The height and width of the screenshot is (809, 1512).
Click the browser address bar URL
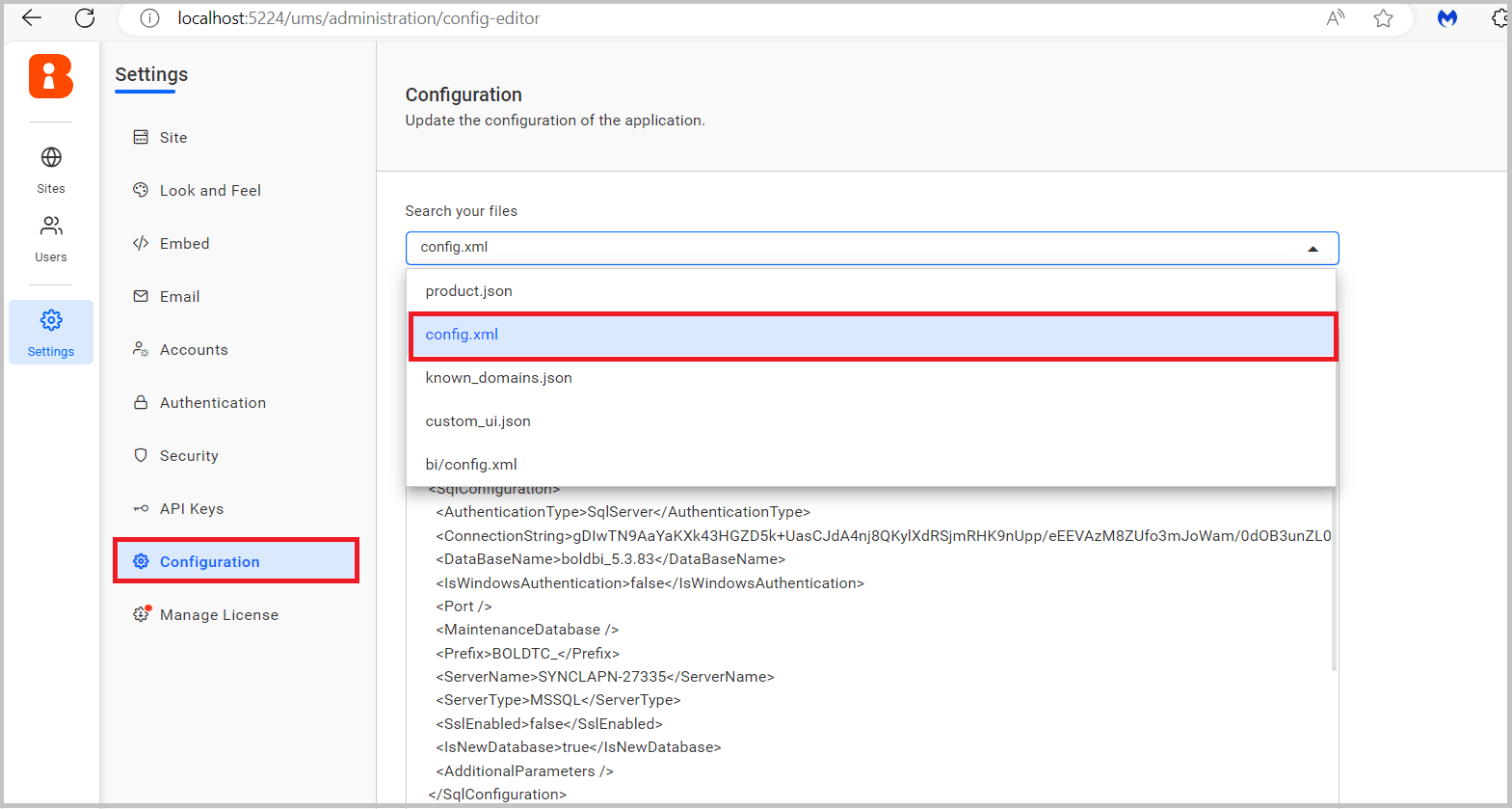point(358,18)
